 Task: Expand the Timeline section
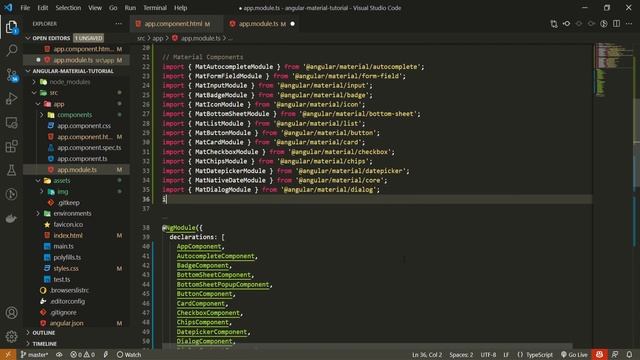coord(44,344)
